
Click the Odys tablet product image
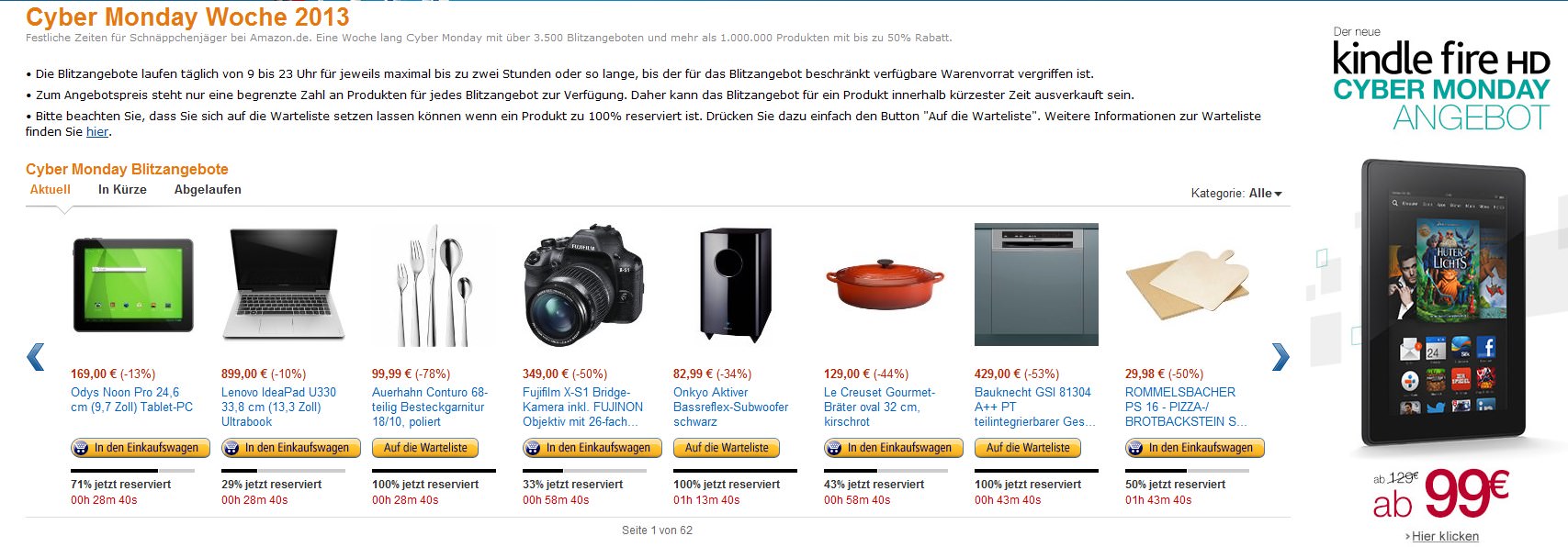133,285
